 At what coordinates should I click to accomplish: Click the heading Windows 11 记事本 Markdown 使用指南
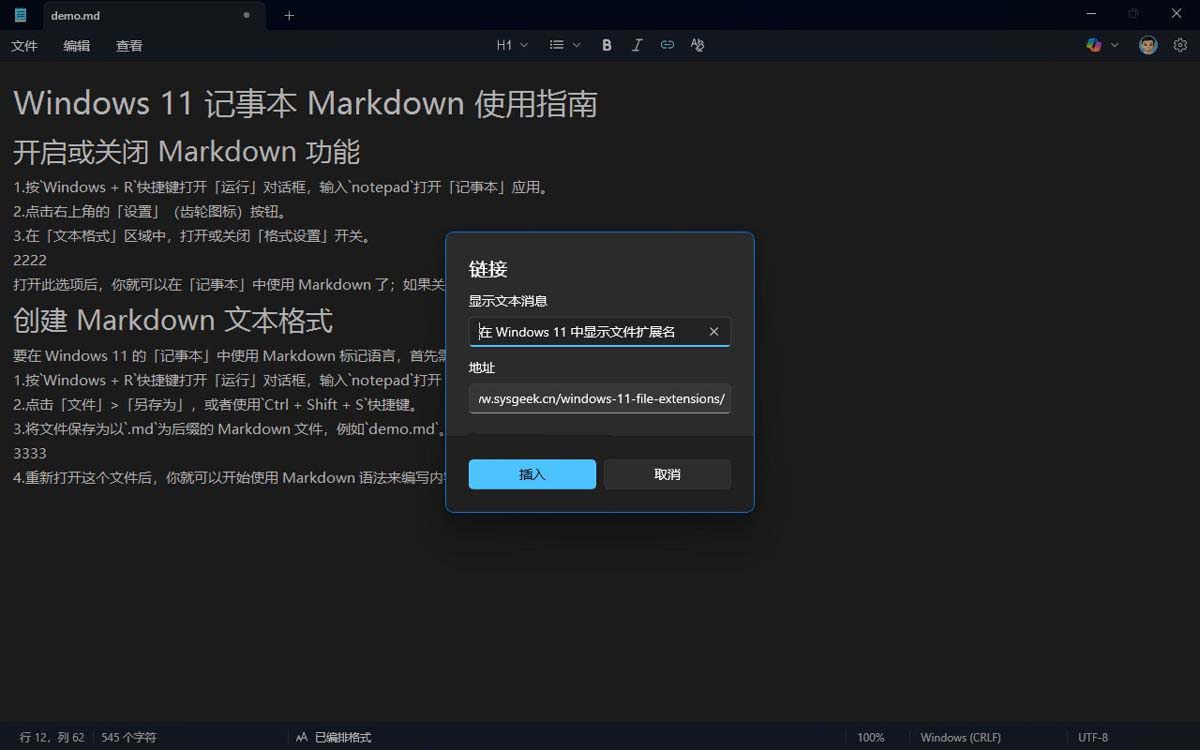point(306,103)
